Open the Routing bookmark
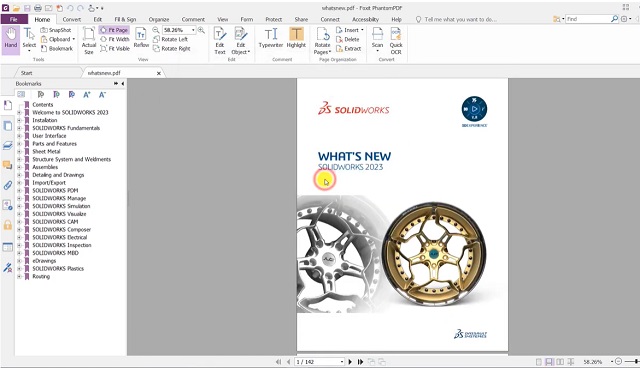This screenshot has width=640, height=368. coord(41,277)
